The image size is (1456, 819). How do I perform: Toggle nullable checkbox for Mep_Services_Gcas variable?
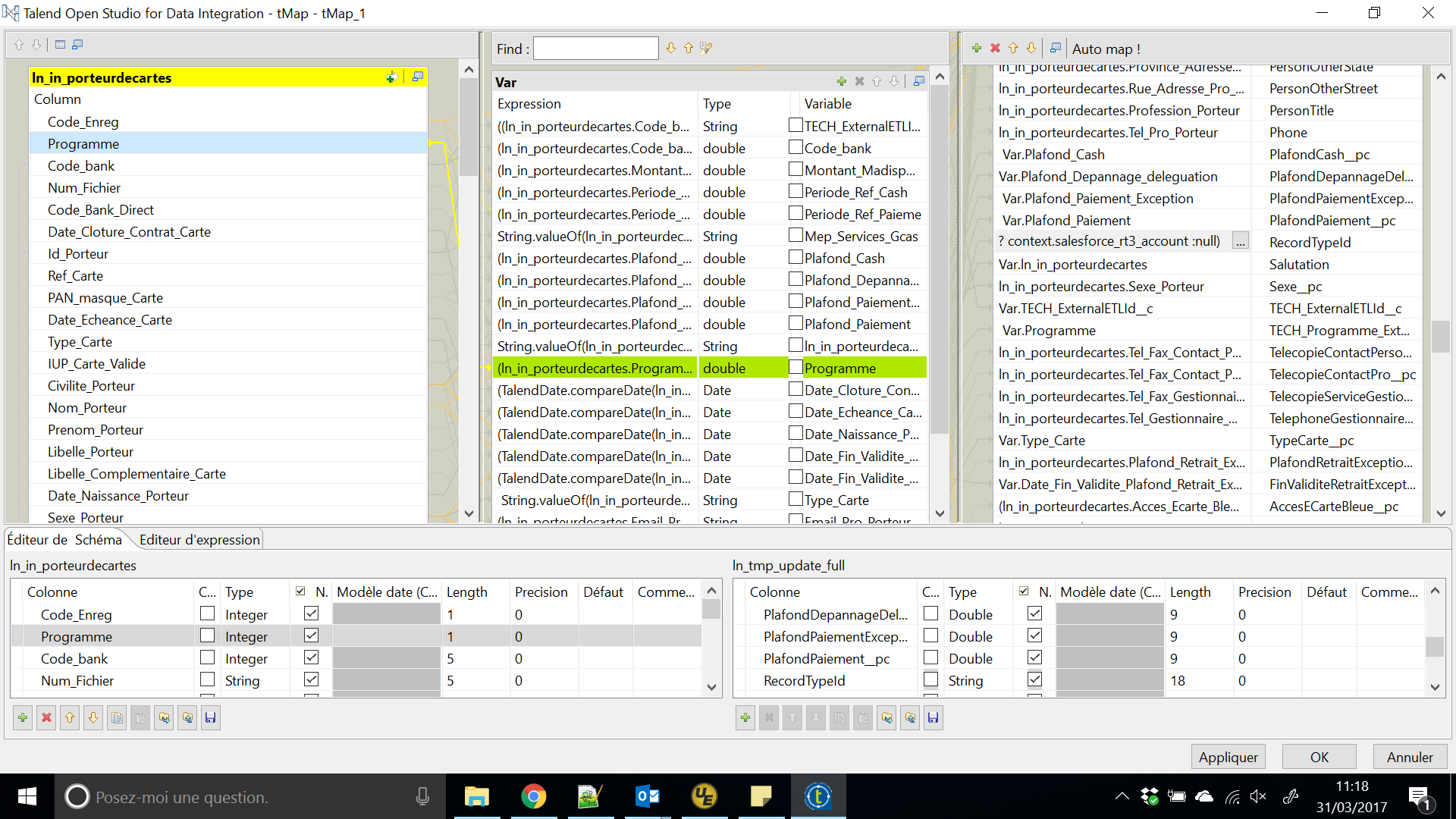(x=795, y=235)
